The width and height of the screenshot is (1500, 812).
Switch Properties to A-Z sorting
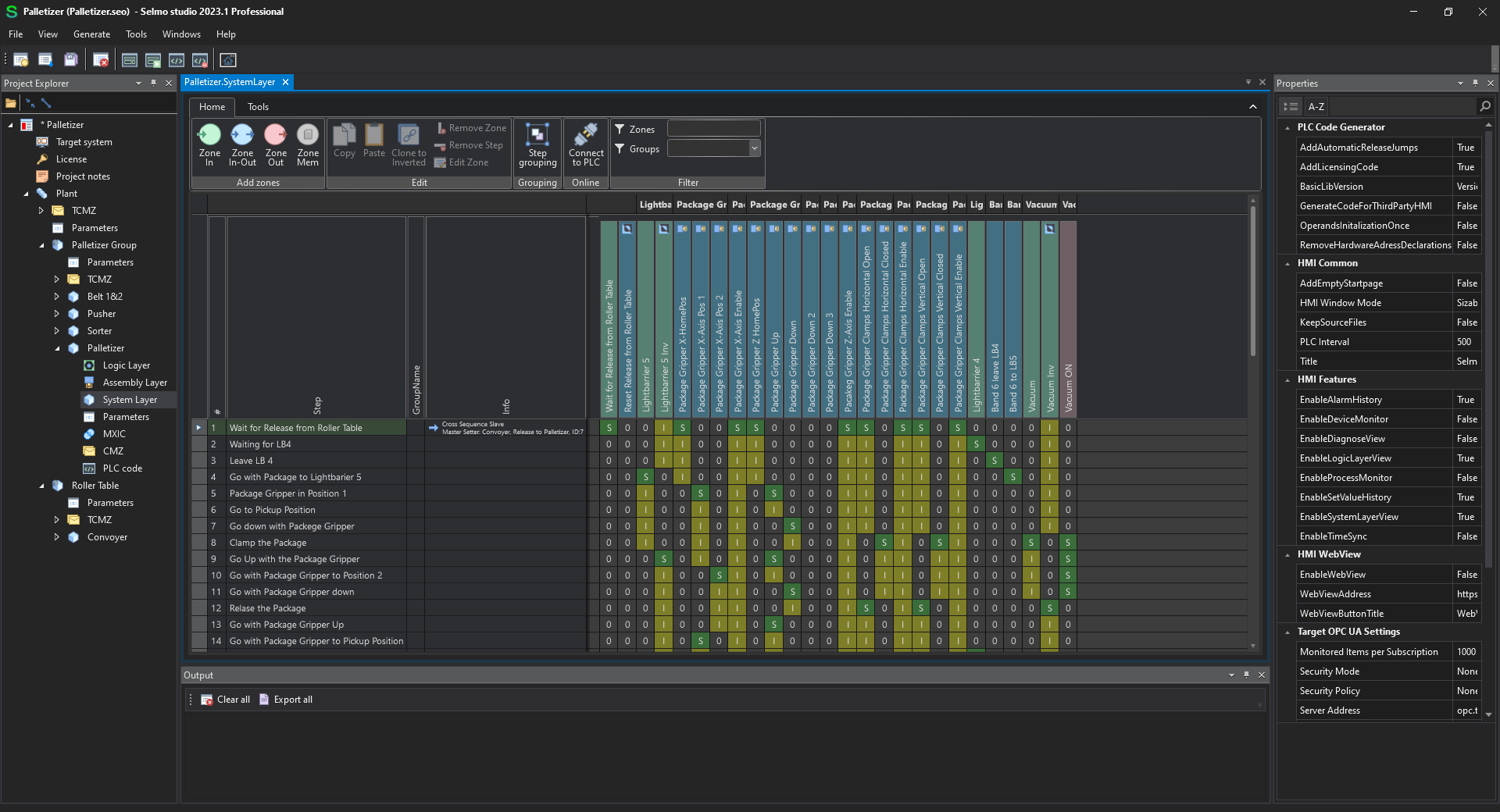click(1316, 106)
